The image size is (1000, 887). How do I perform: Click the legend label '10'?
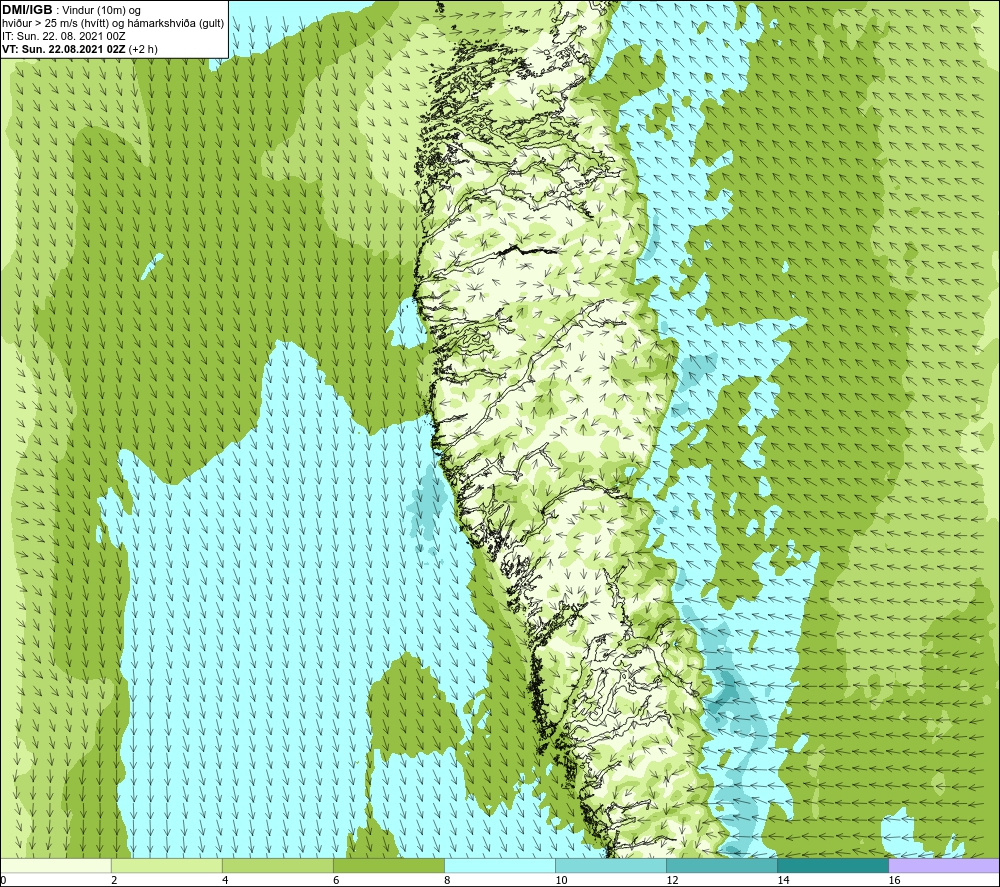(x=561, y=880)
